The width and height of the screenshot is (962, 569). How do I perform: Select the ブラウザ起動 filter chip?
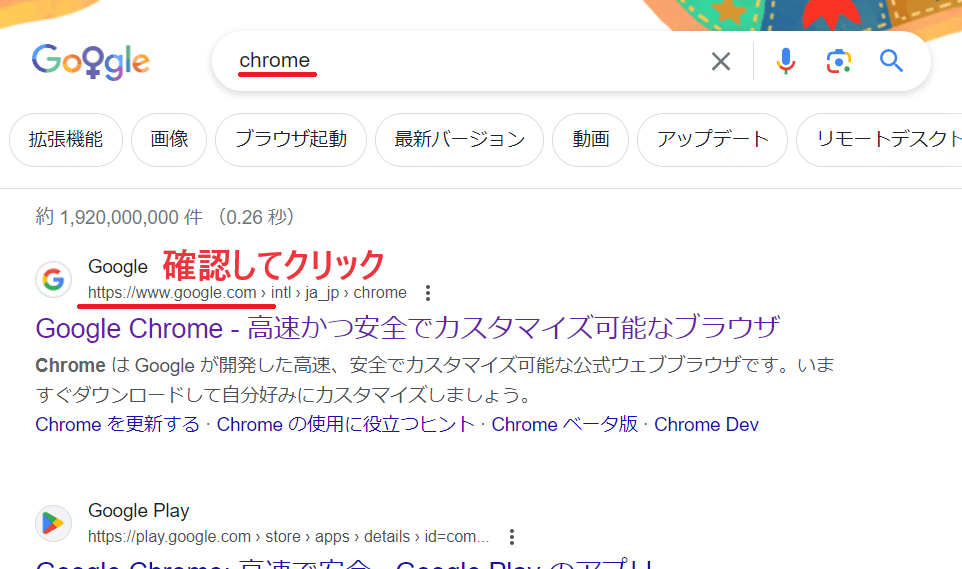(291, 140)
